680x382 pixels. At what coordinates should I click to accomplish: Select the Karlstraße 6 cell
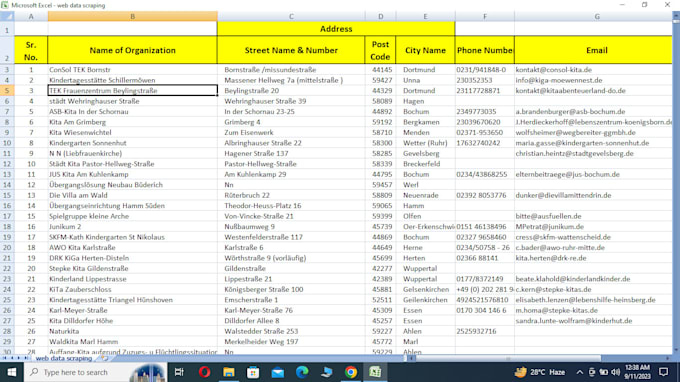coord(291,248)
